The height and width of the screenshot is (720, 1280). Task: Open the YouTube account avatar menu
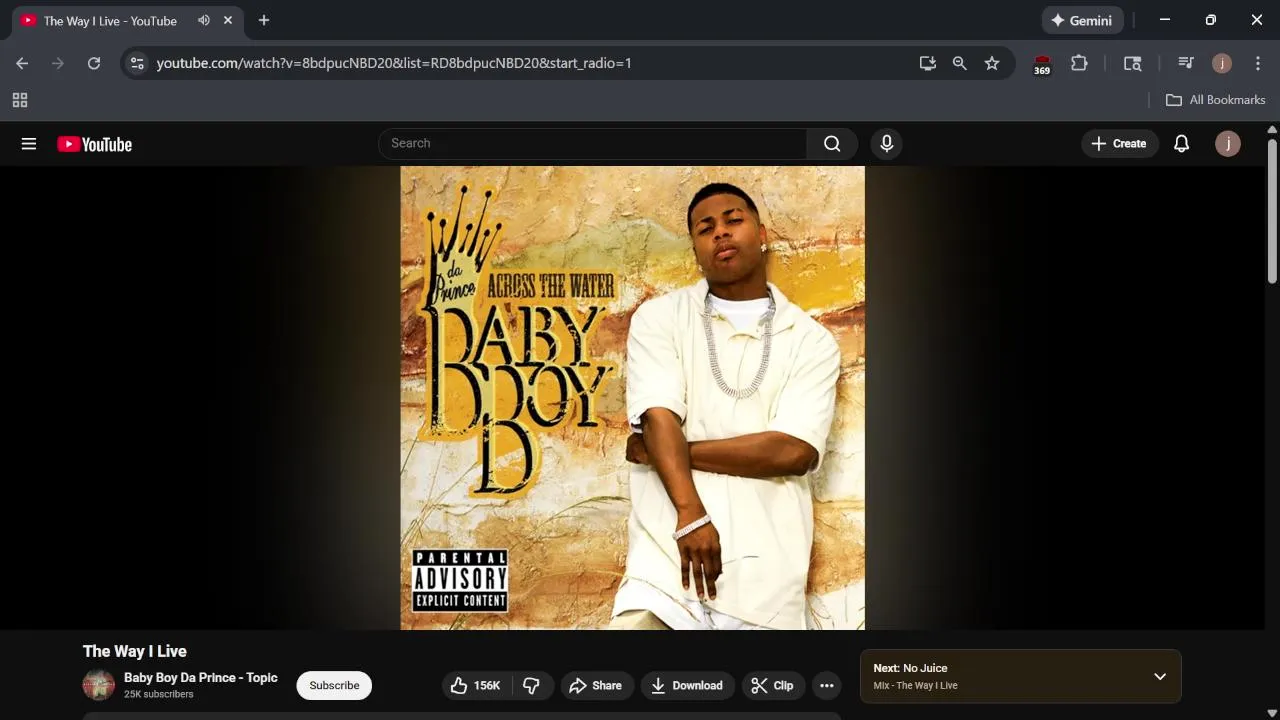click(1228, 144)
